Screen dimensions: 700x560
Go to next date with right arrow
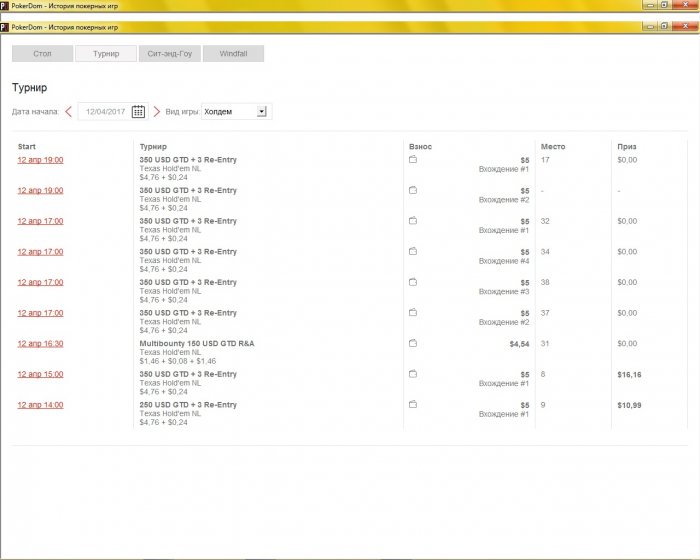coord(156,112)
